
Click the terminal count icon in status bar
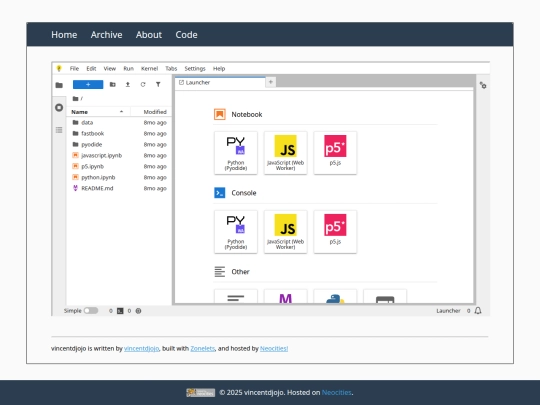pyautogui.click(x=120, y=311)
